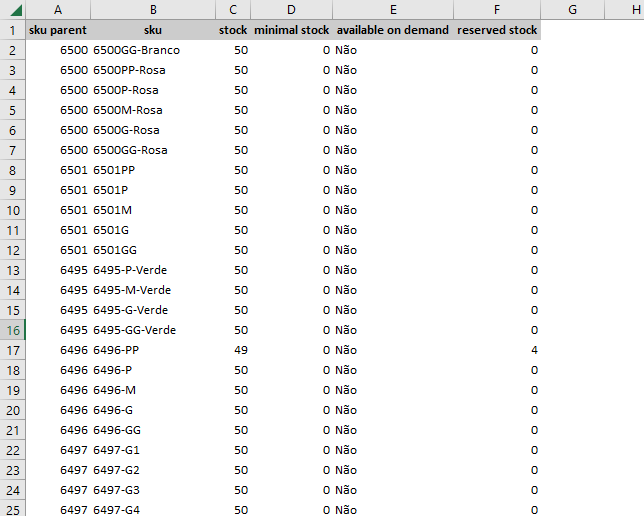Click 'Não' in the 6501PP row

coord(393,170)
